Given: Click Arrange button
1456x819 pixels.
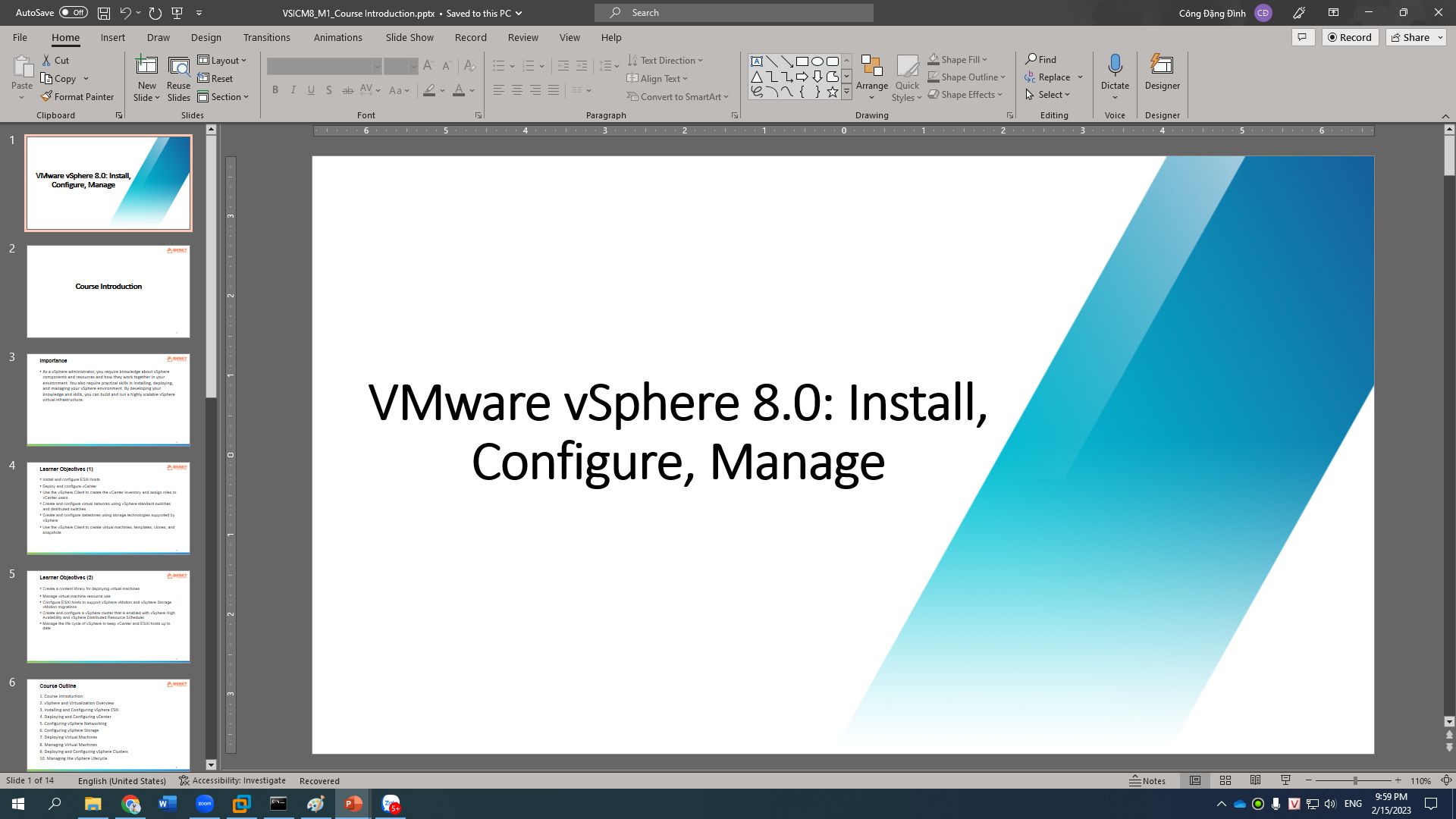Looking at the screenshot, I should [x=871, y=77].
